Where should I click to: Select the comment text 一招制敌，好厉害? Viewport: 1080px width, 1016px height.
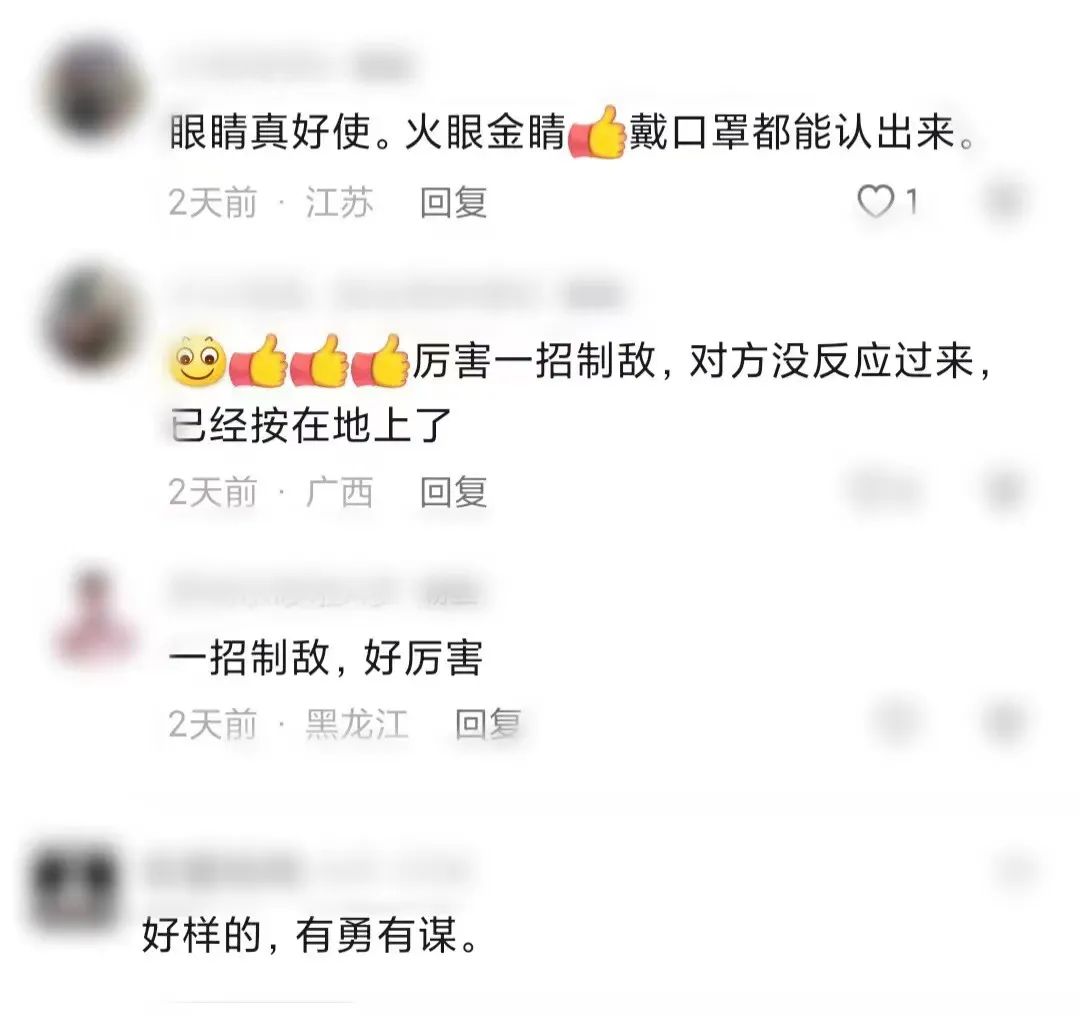[326, 658]
